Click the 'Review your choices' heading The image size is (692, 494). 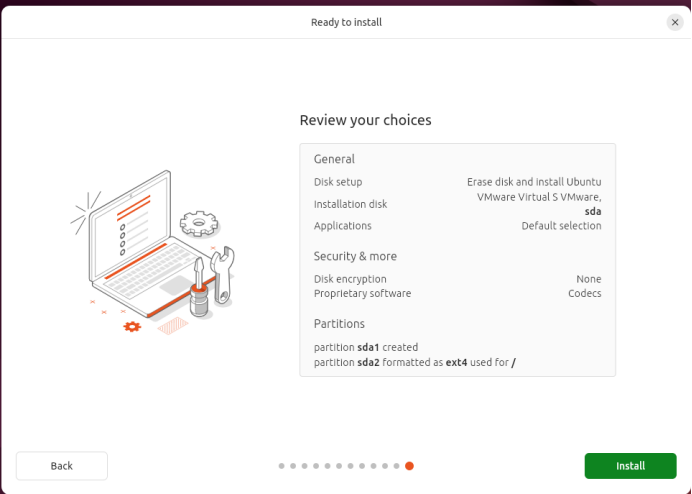(365, 120)
